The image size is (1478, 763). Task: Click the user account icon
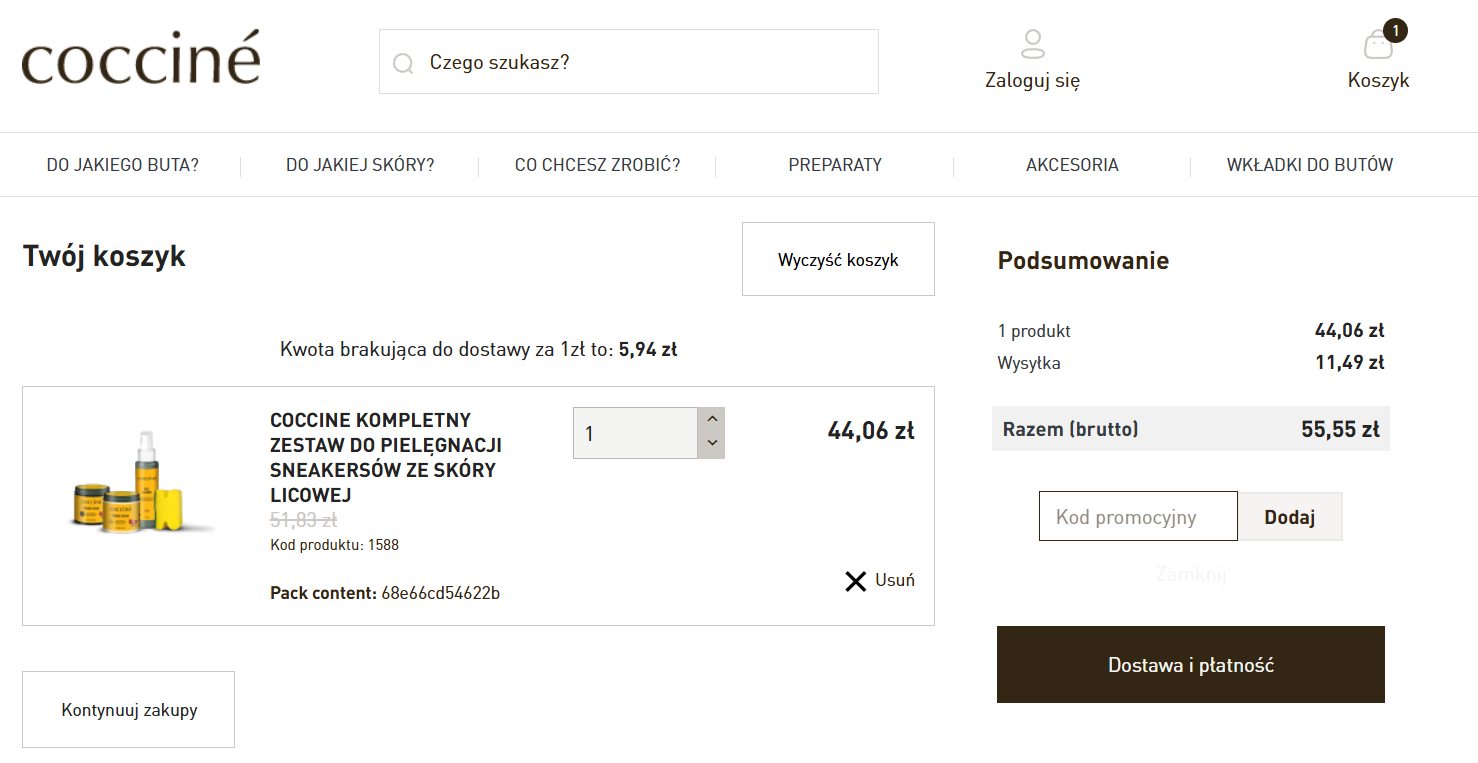(x=1032, y=44)
